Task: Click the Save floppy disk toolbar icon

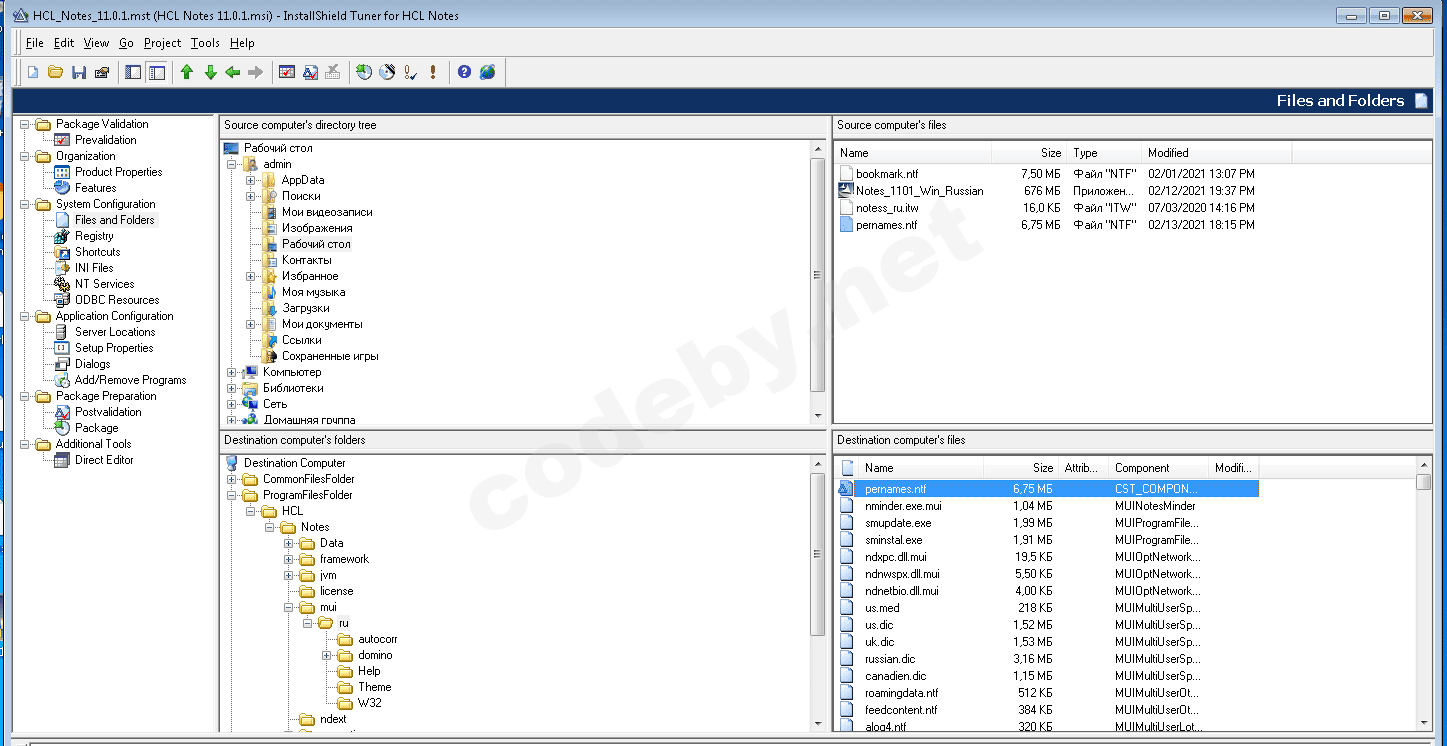Action: coord(79,72)
